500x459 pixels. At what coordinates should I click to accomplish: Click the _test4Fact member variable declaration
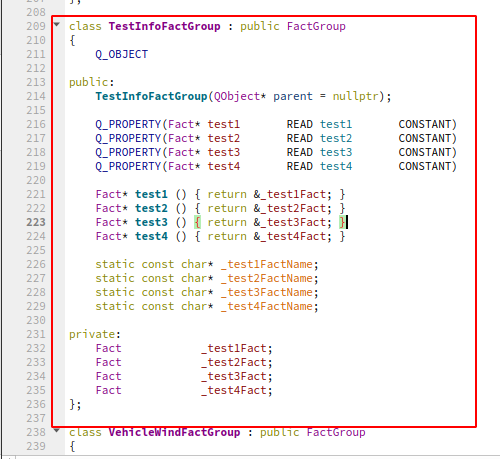[237, 390]
